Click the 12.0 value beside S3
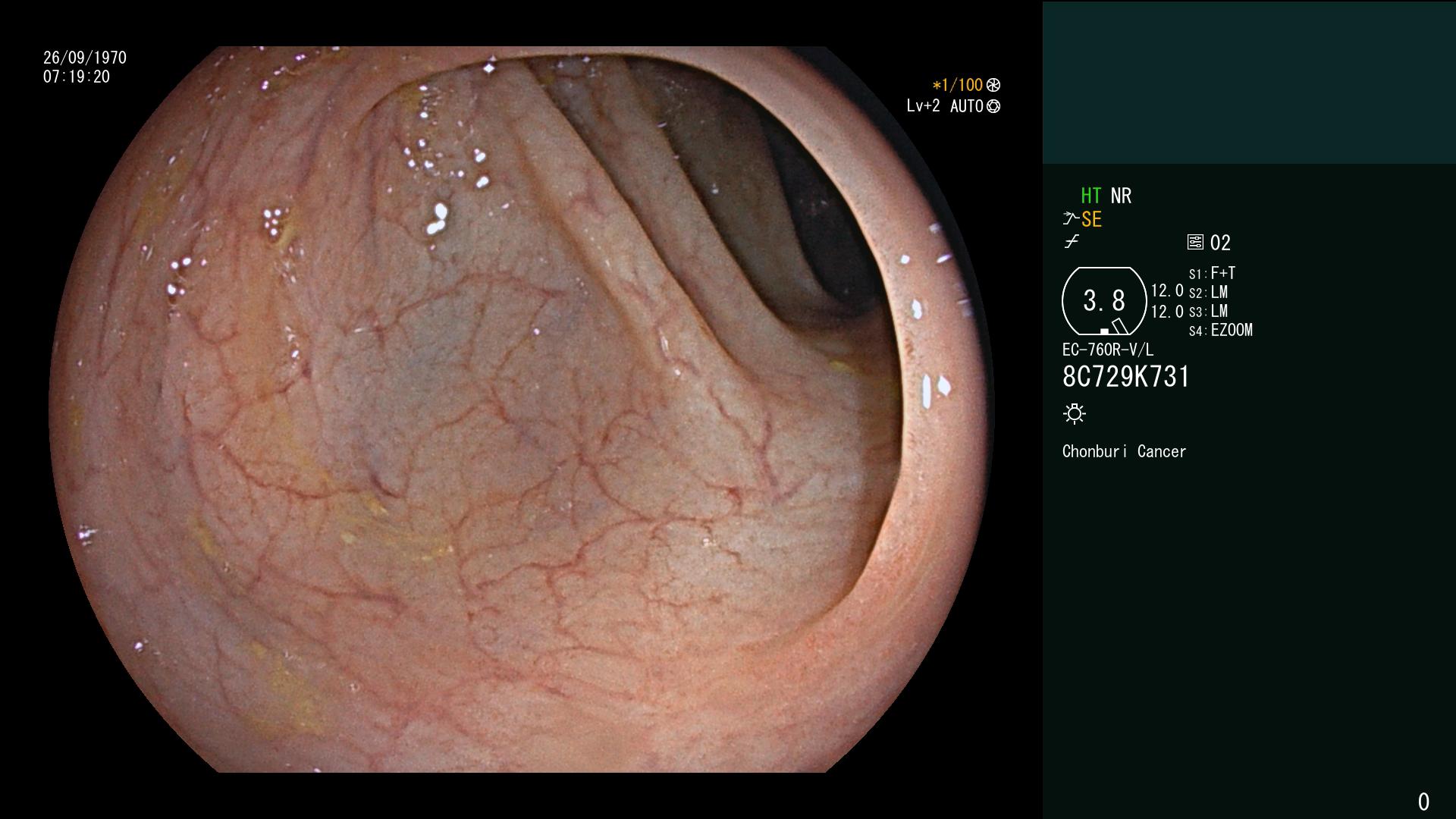Viewport: 1456px width, 819px height. [x=1167, y=311]
